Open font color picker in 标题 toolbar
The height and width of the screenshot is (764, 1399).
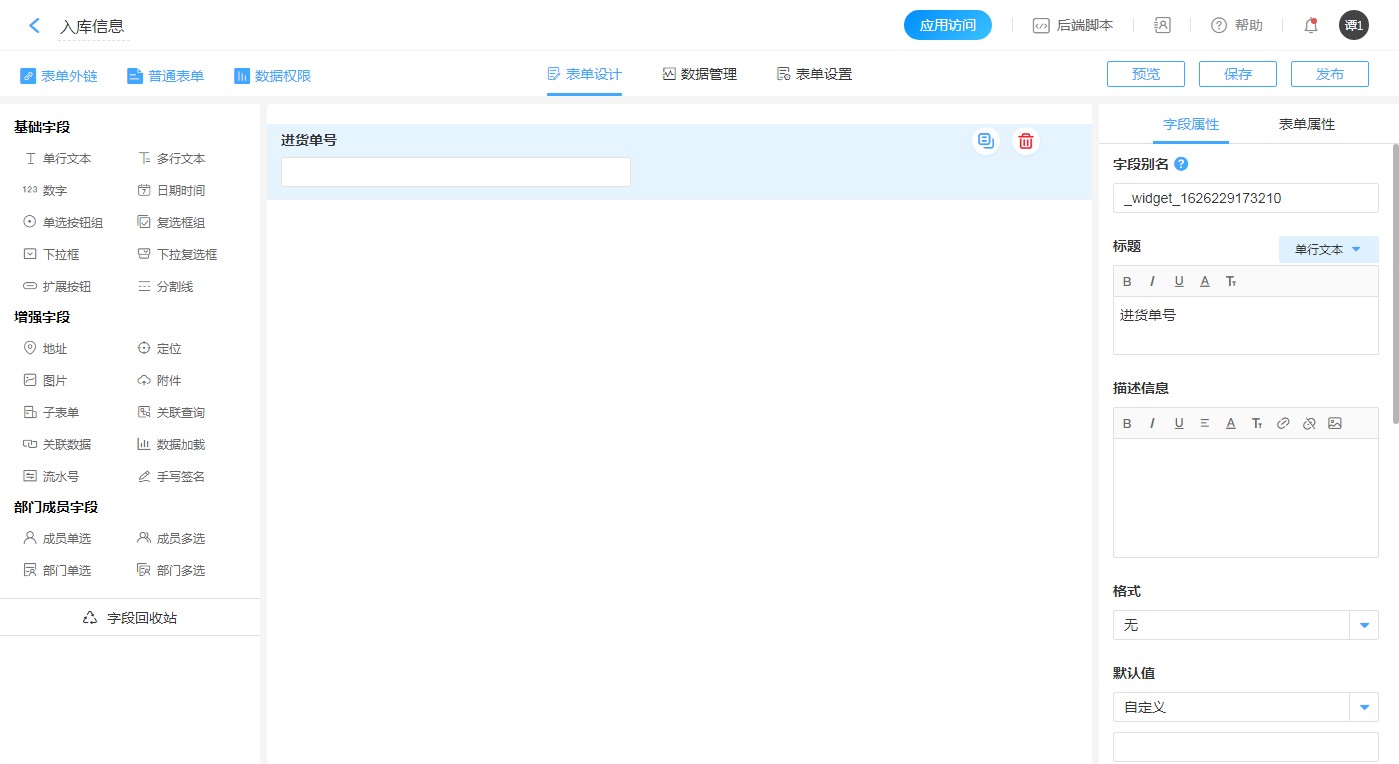[1205, 282]
